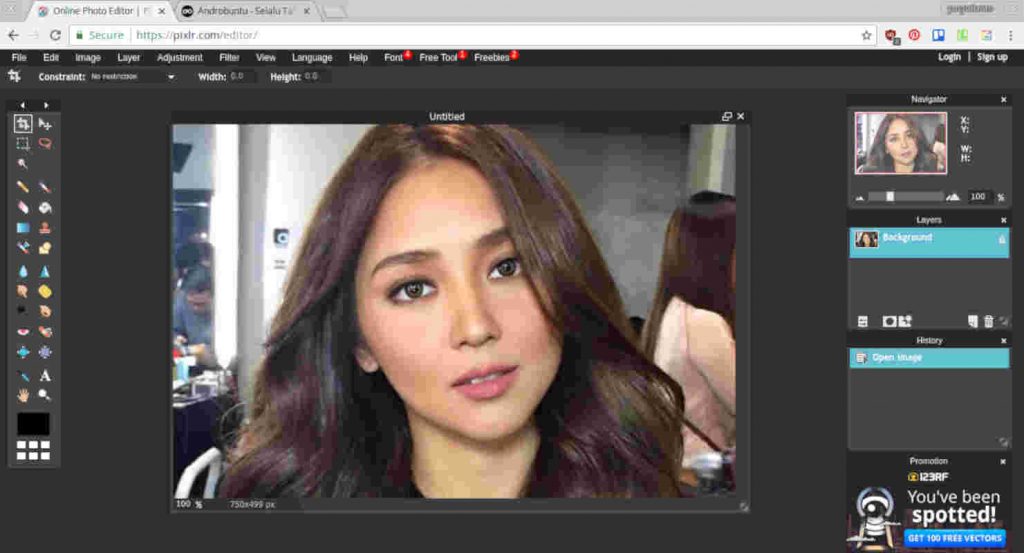The width and height of the screenshot is (1024, 553).
Task: Maximize the Untitled image window
Action: pyautogui.click(x=727, y=117)
